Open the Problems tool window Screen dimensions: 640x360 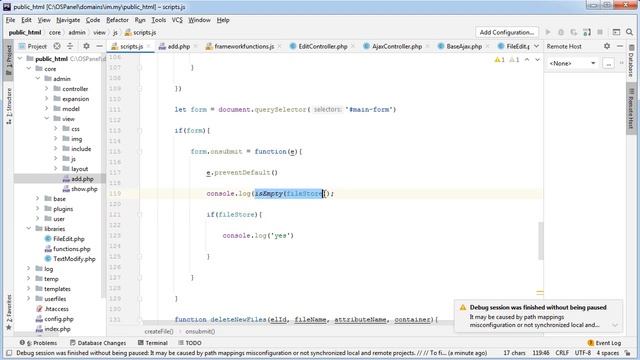[x=39, y=343]
